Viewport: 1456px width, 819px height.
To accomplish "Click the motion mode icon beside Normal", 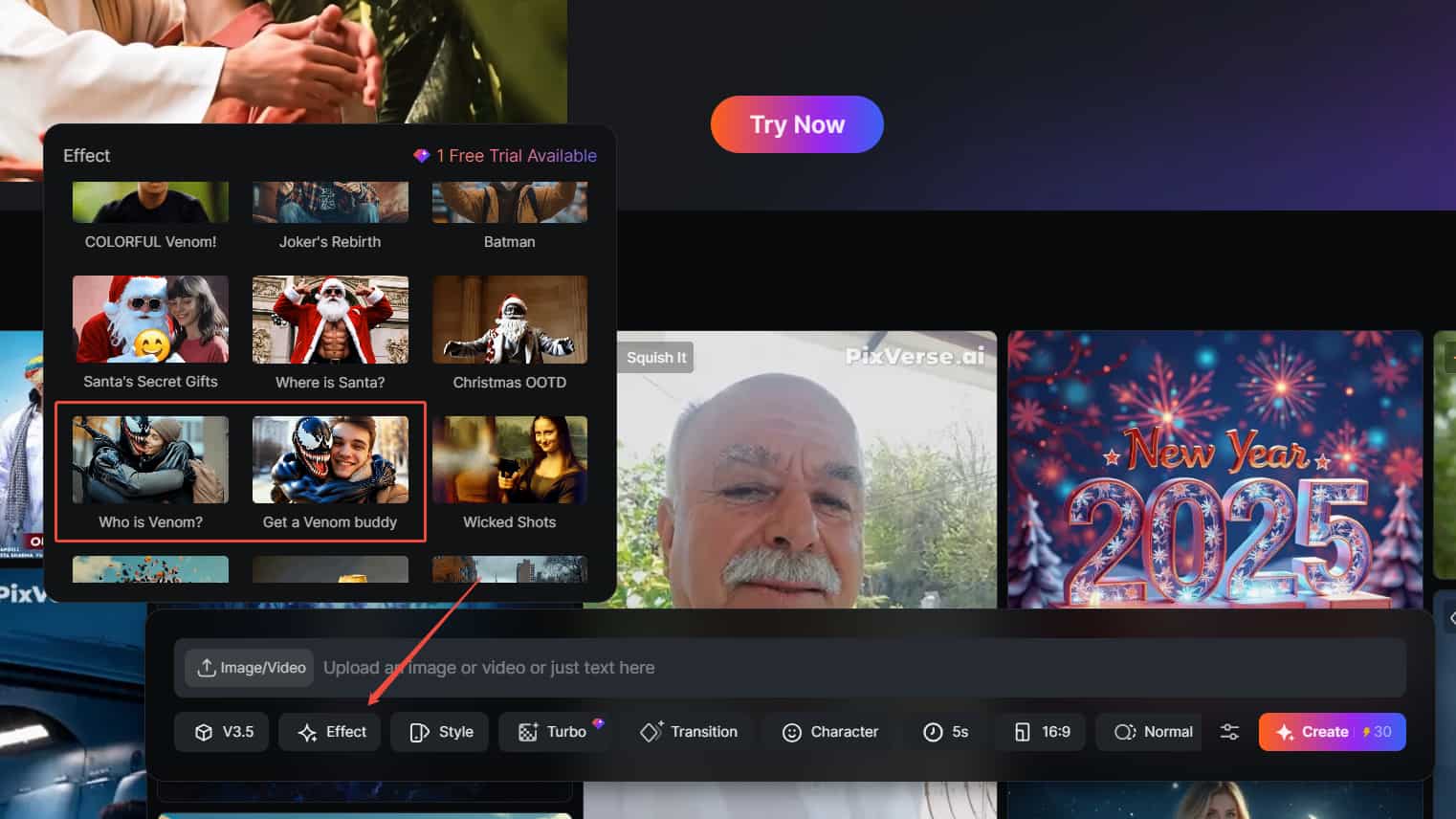I will [x=1125, y=732].
